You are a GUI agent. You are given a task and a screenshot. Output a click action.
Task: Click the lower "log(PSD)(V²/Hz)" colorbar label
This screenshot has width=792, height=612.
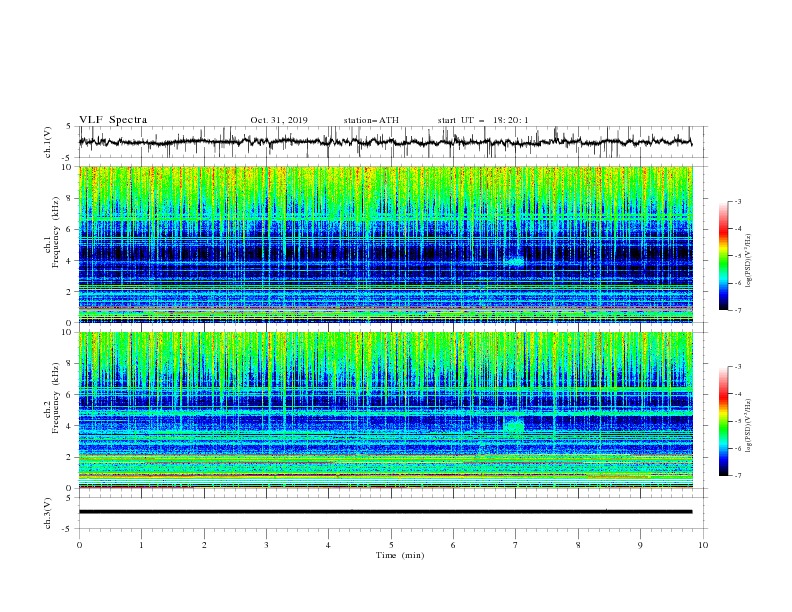tap(748, 426)
